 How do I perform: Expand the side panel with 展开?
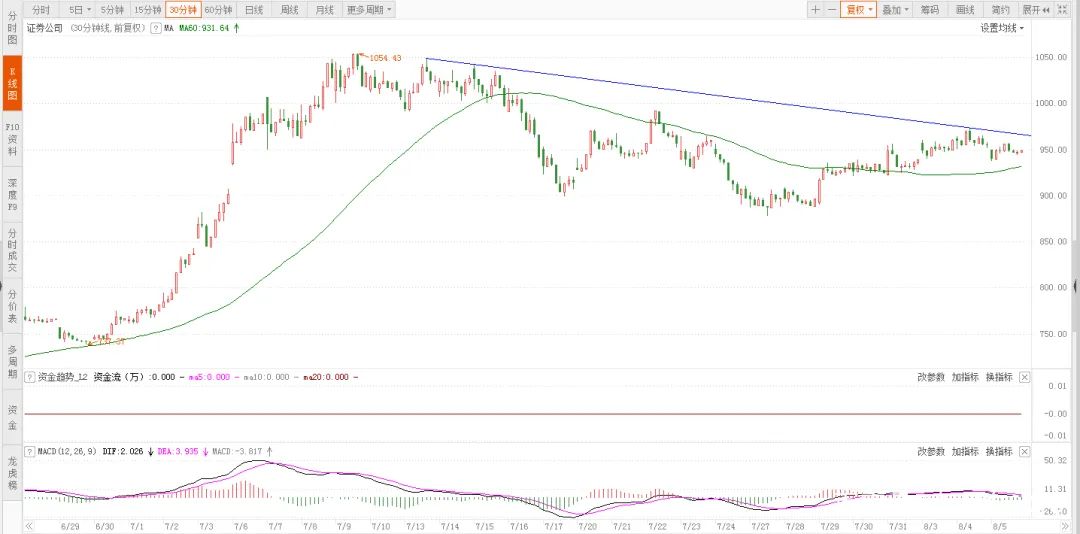pyautogui.click(x=1036, y=10)
